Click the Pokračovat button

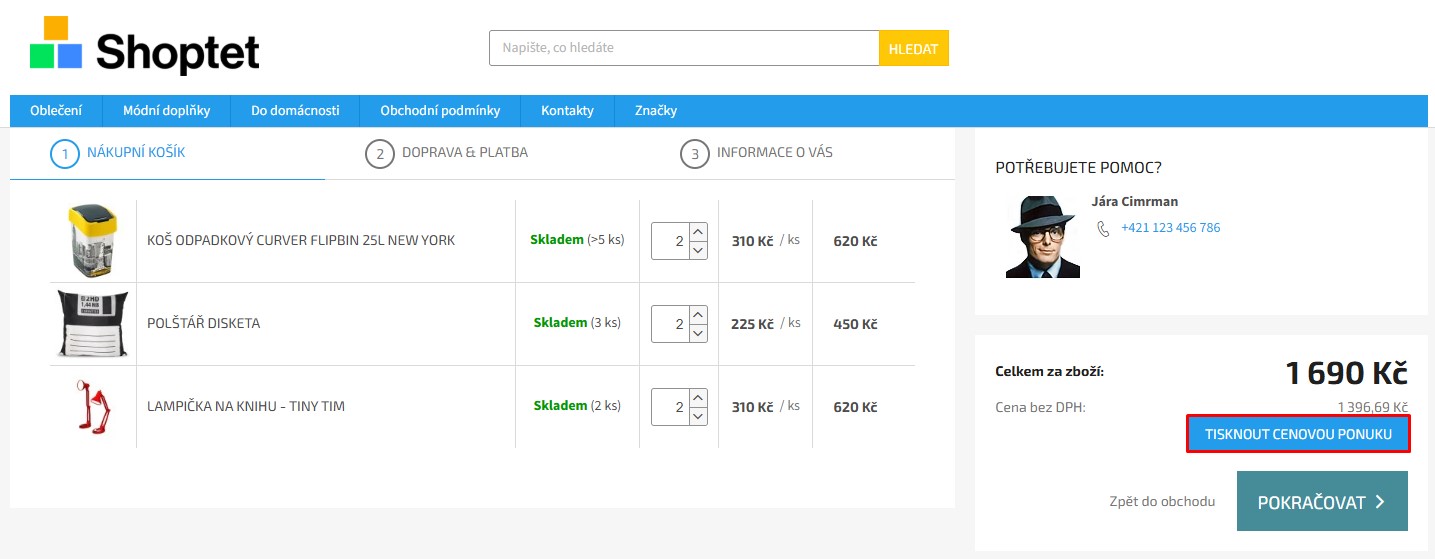[x=1321, y=501]
